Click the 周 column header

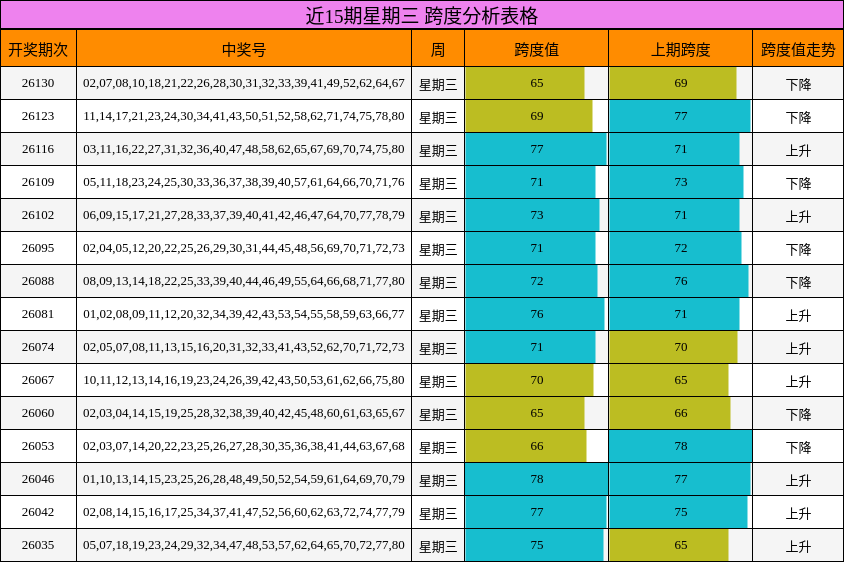tap(438, 48)
